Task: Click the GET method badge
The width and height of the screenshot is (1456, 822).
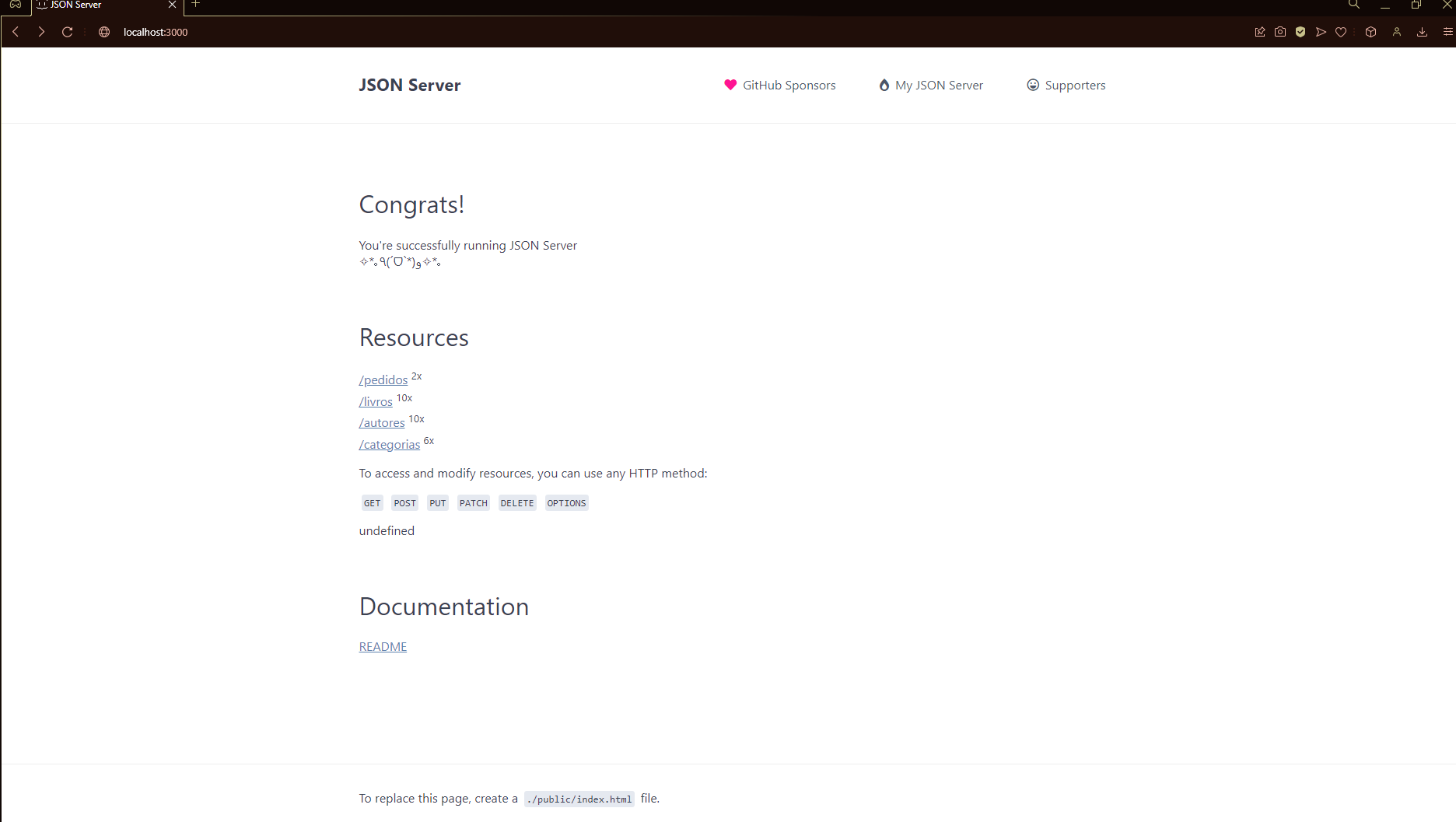Action: click(373, 503)
